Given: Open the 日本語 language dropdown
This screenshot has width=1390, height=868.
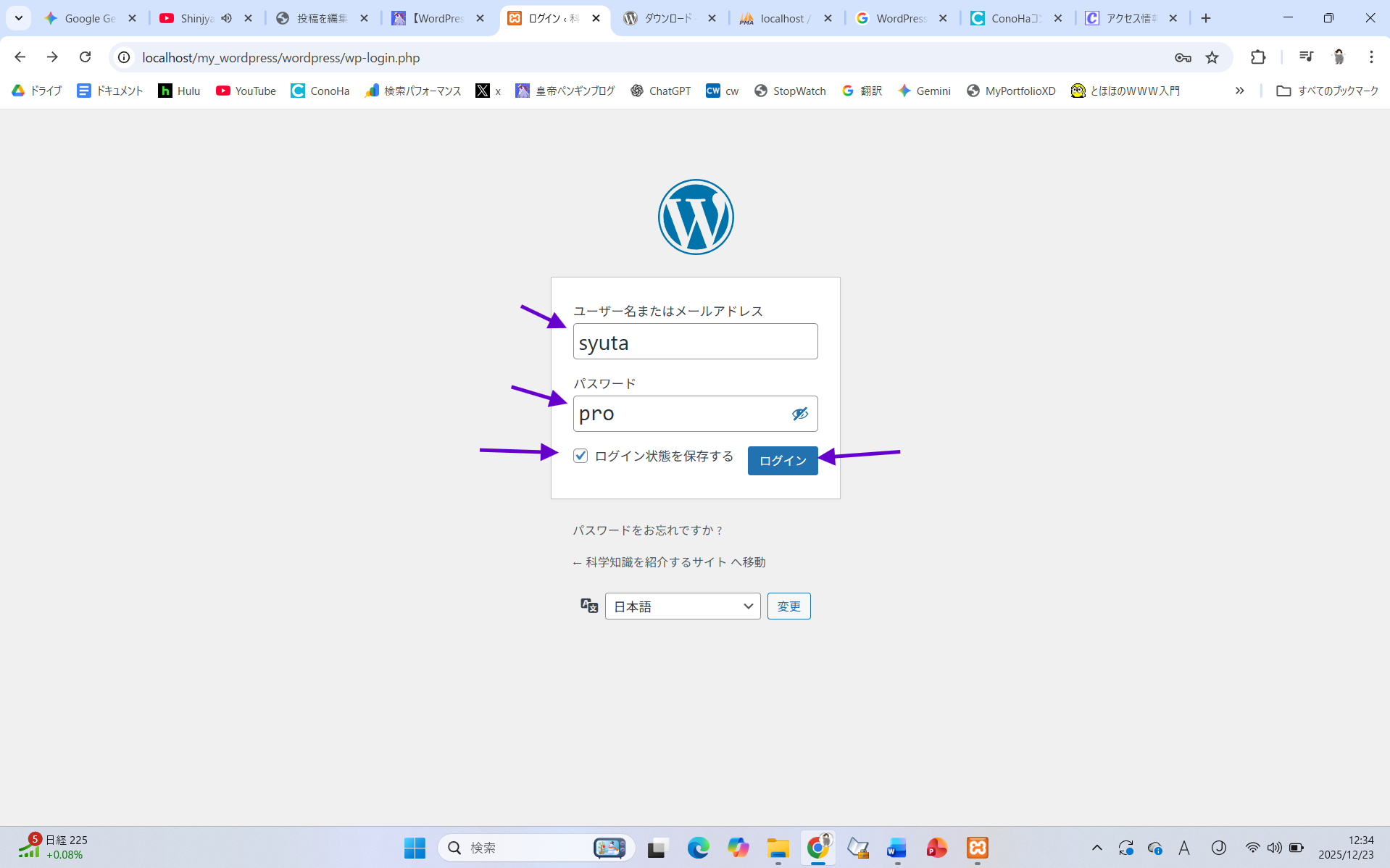Looking at the screenshot, I should pos(682,606).
